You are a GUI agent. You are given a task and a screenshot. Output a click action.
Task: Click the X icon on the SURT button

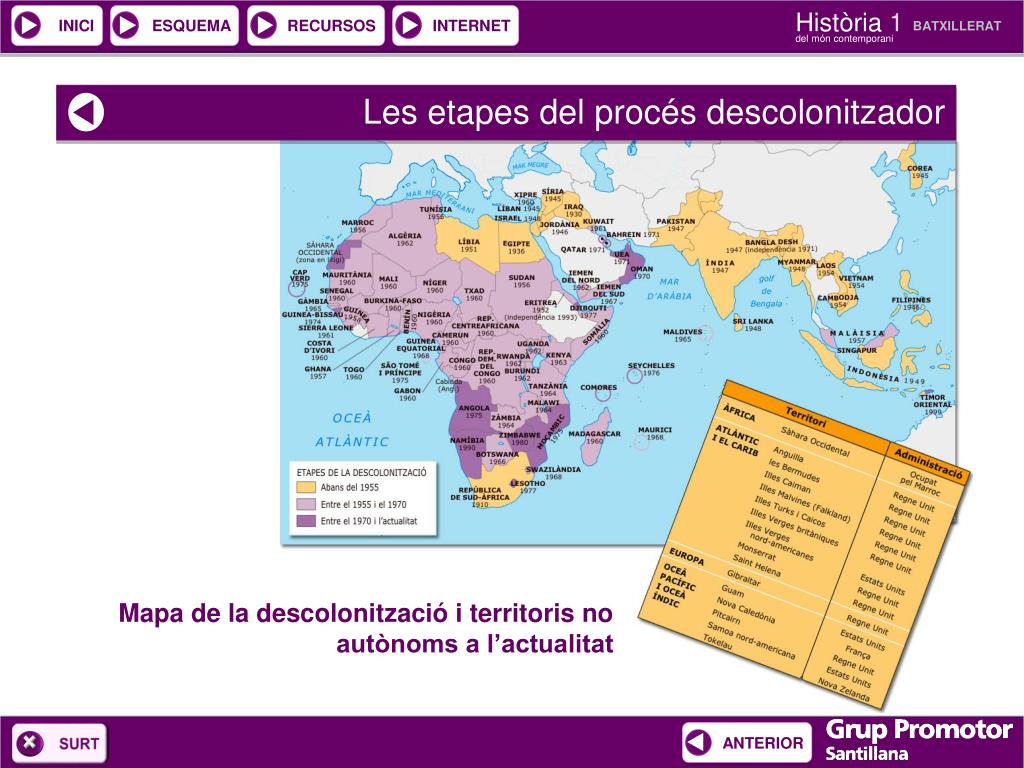(29, 743)
